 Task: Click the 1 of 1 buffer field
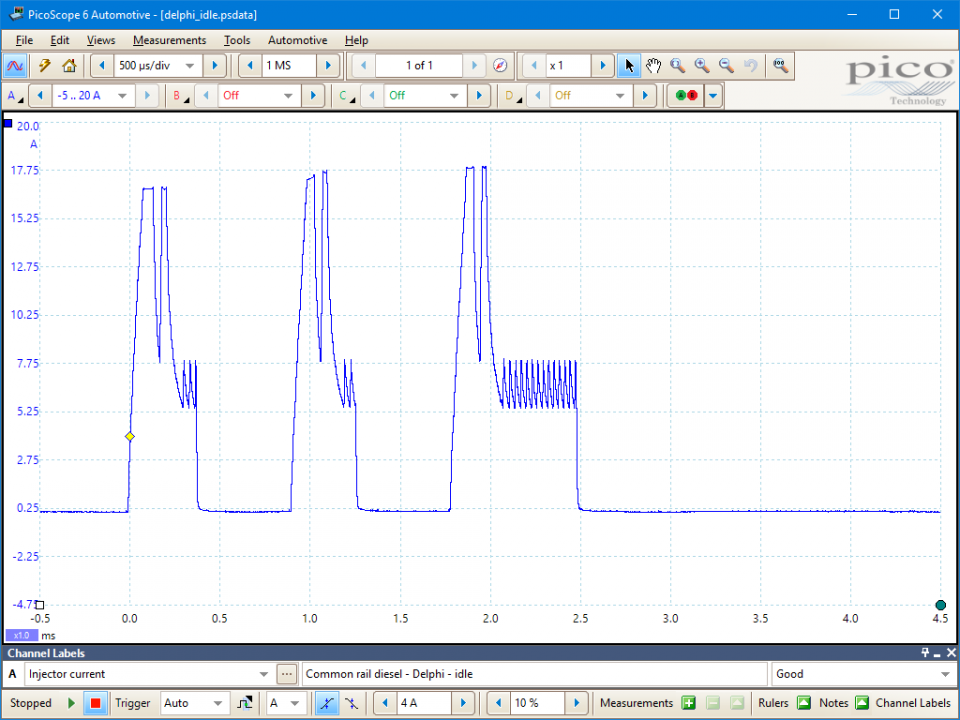419,66
